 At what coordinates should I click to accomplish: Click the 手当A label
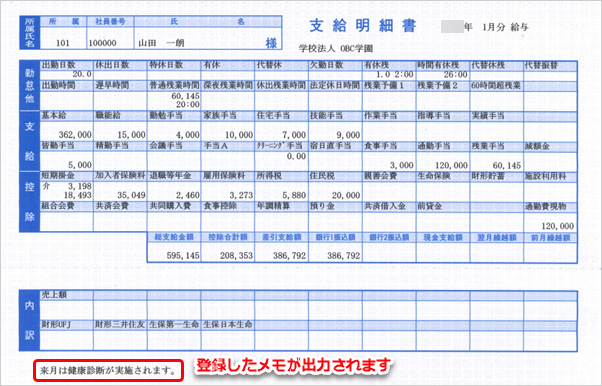click(x=215, y=146)
